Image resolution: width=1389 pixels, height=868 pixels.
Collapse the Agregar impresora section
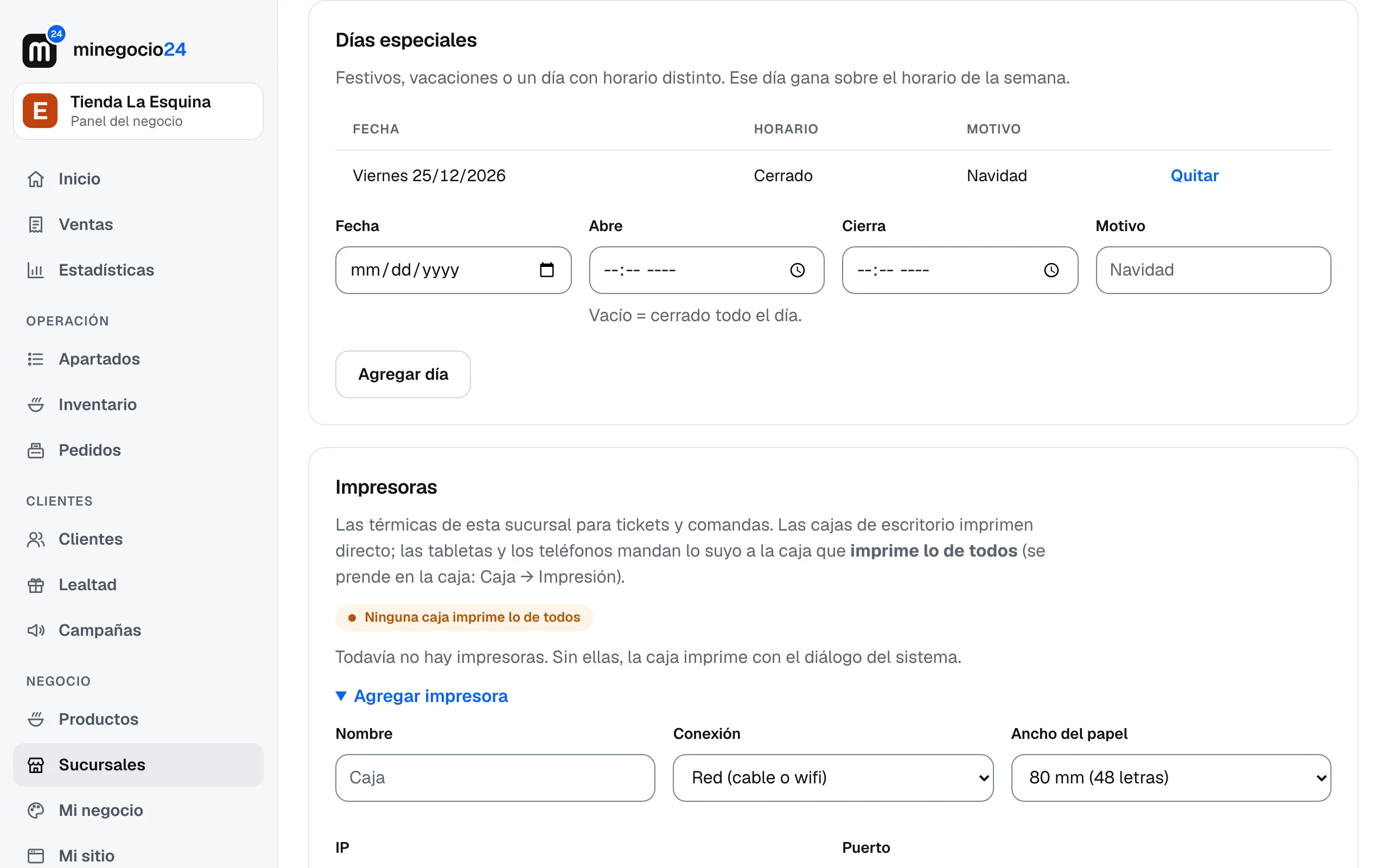[x=422, y=696]
